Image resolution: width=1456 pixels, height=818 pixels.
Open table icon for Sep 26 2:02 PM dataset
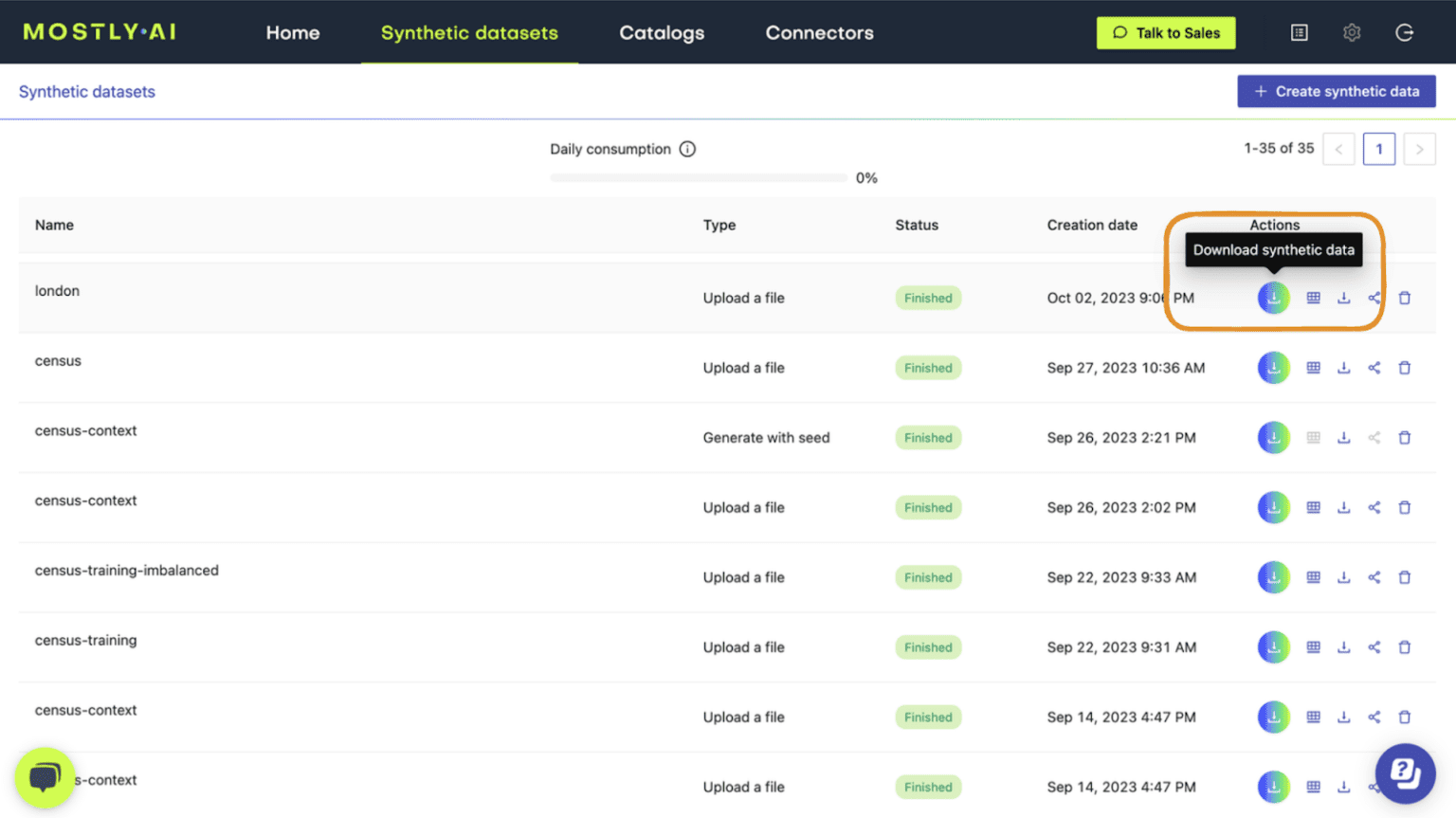coord(1313,507)
